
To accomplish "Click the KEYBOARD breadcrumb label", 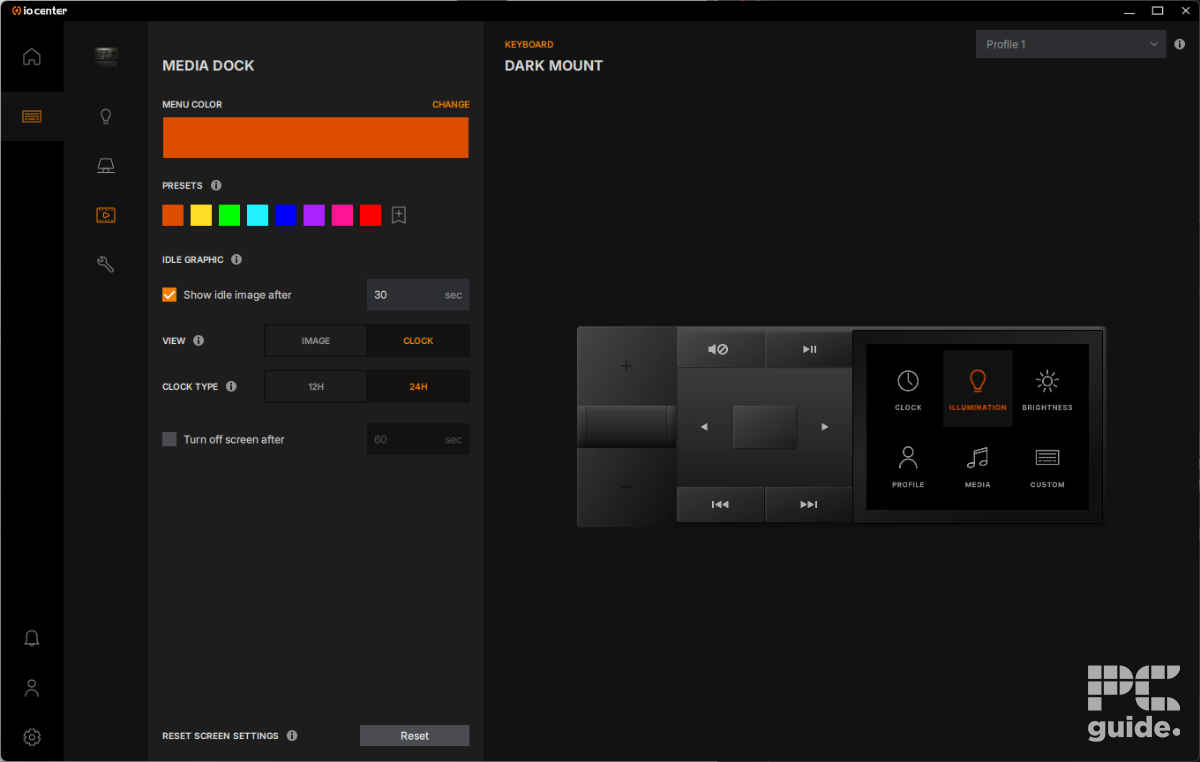I will click(529, 45).
